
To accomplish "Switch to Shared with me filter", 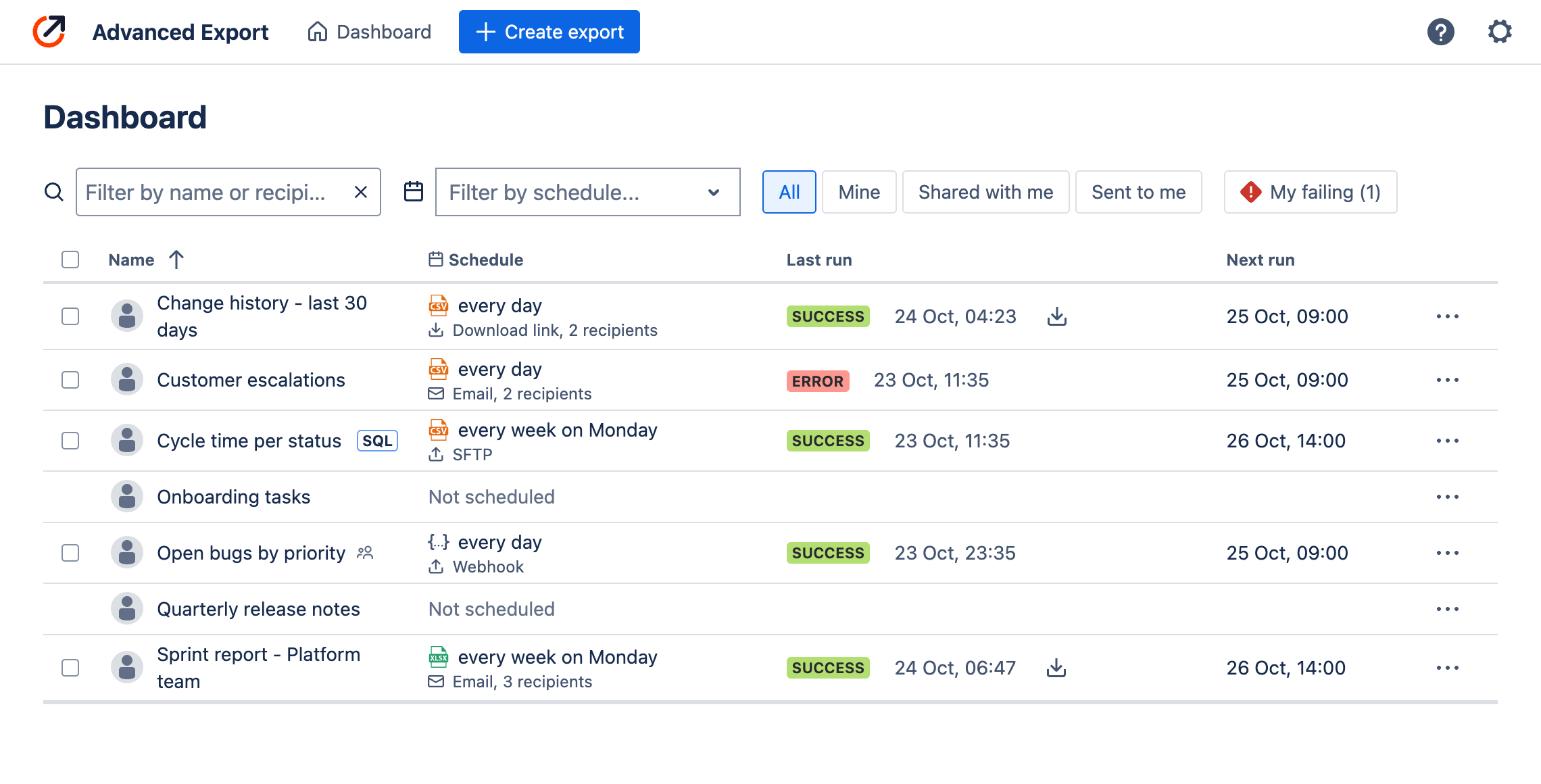I will 986,192.
